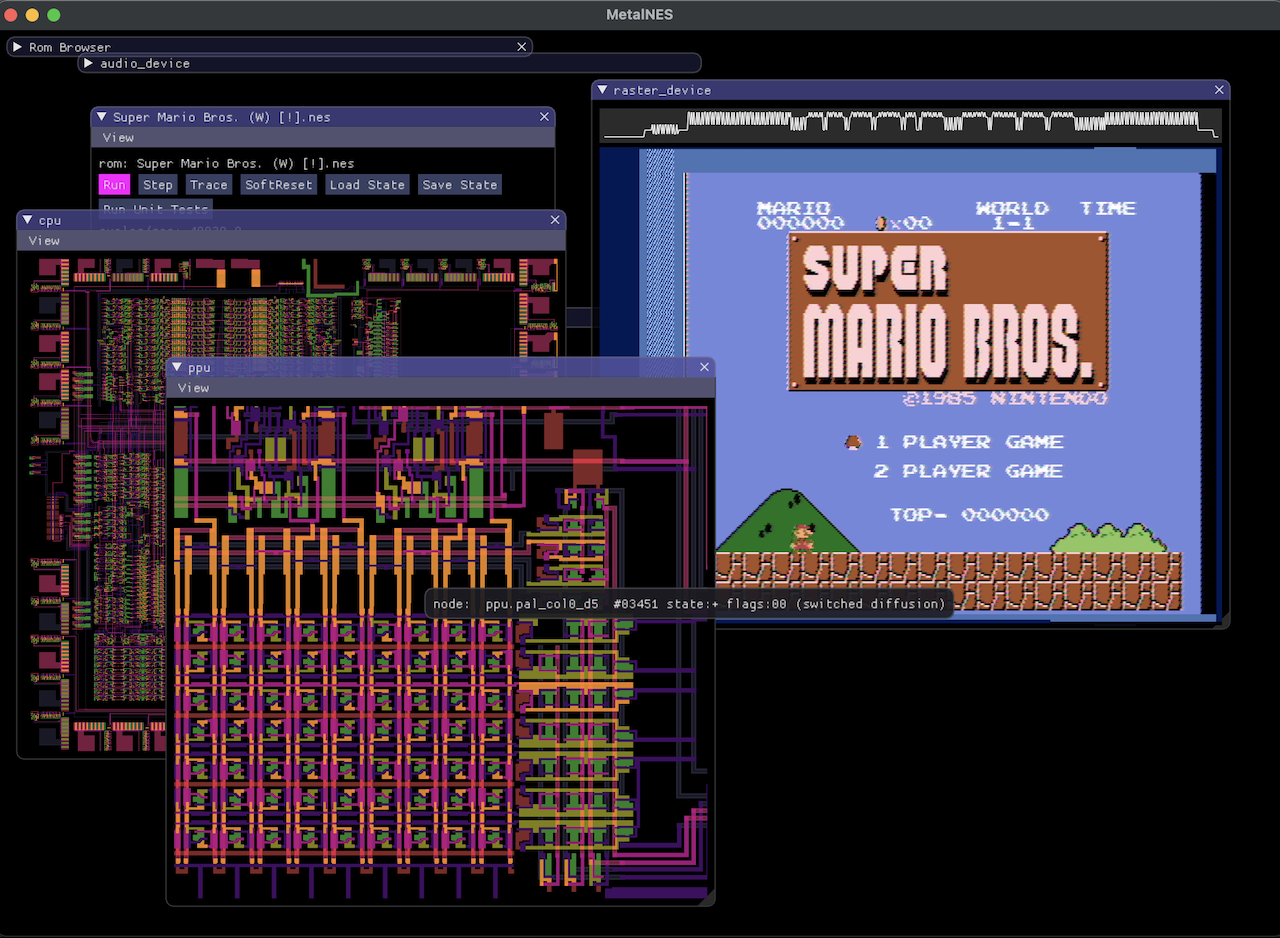The height and width of the screenshot is (938, 1280).
Task: Expand the audio_device panel
Action: (88, 63)
